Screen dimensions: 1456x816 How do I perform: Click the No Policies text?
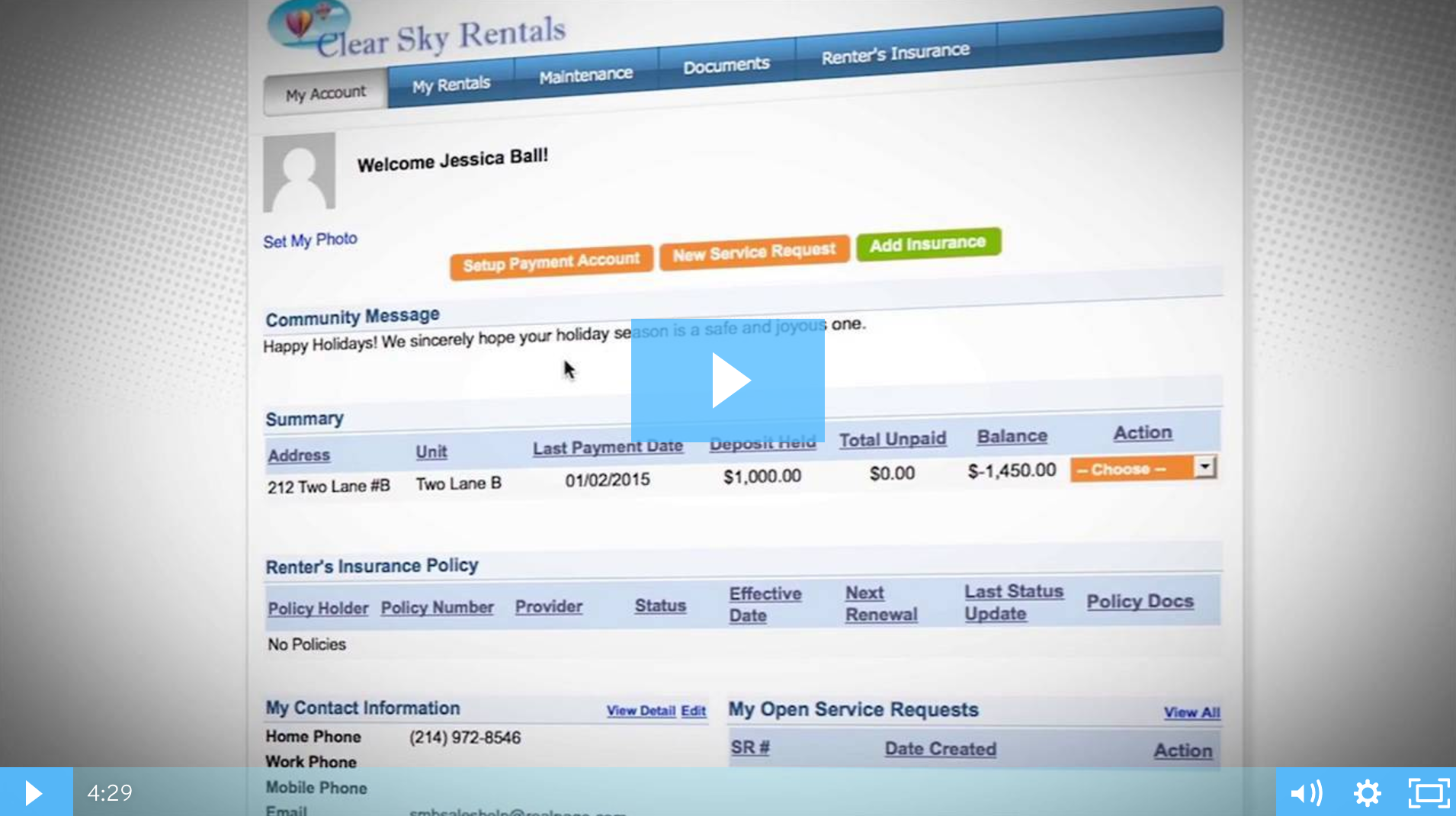click(x=306, y=644)
